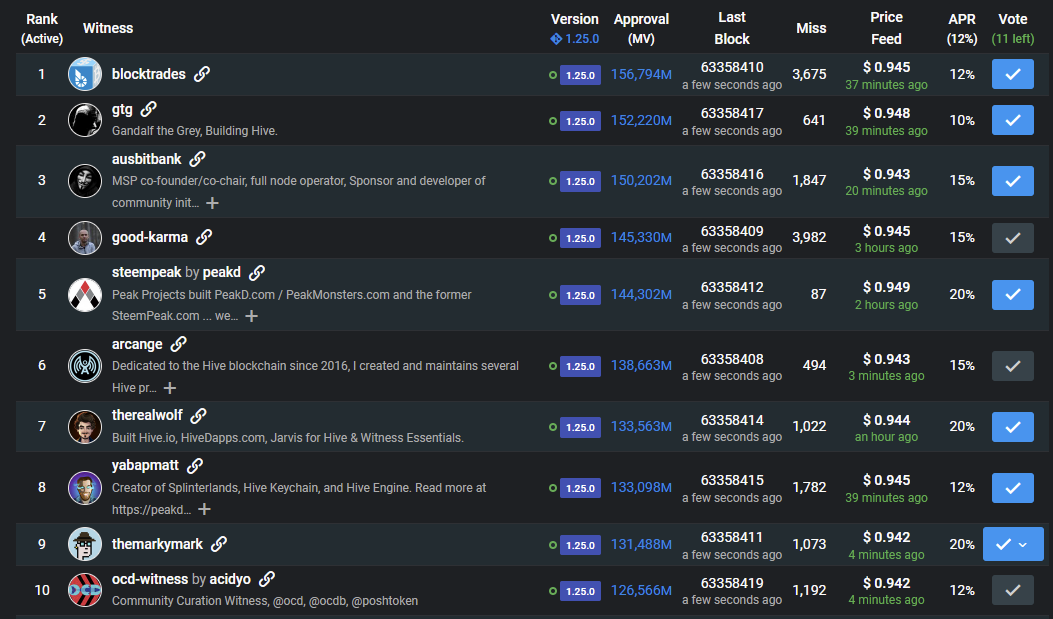This screenshot has height=619, width=1053.
Task: Toggle the vote checkmark for blocktrades
Action: [x=1012, y=74]
